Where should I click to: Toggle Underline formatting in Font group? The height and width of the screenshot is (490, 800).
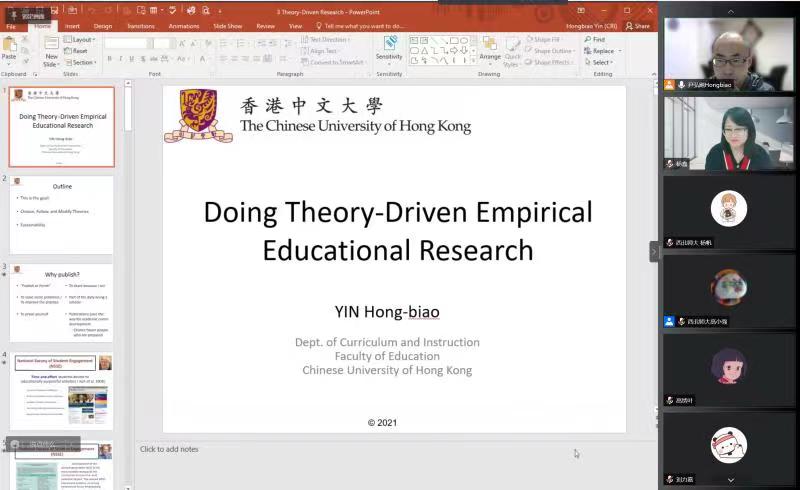click(133, 59)
